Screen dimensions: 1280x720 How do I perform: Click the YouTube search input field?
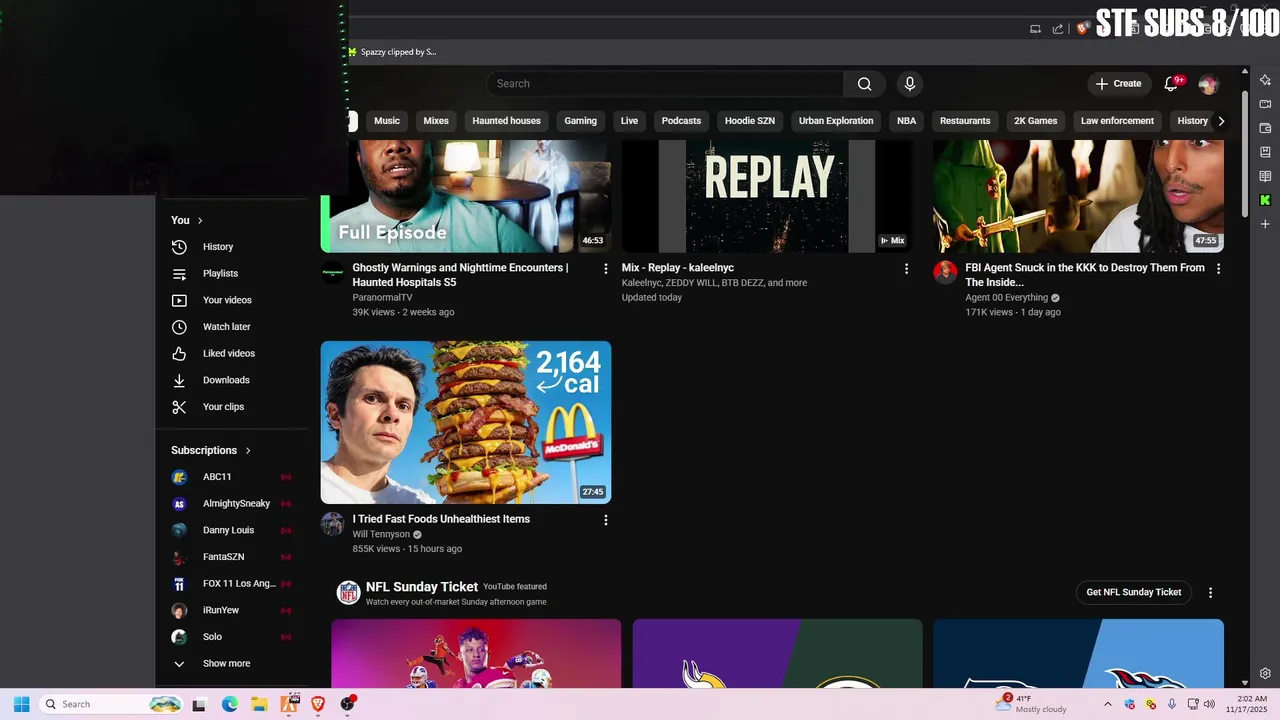(665, 84)
